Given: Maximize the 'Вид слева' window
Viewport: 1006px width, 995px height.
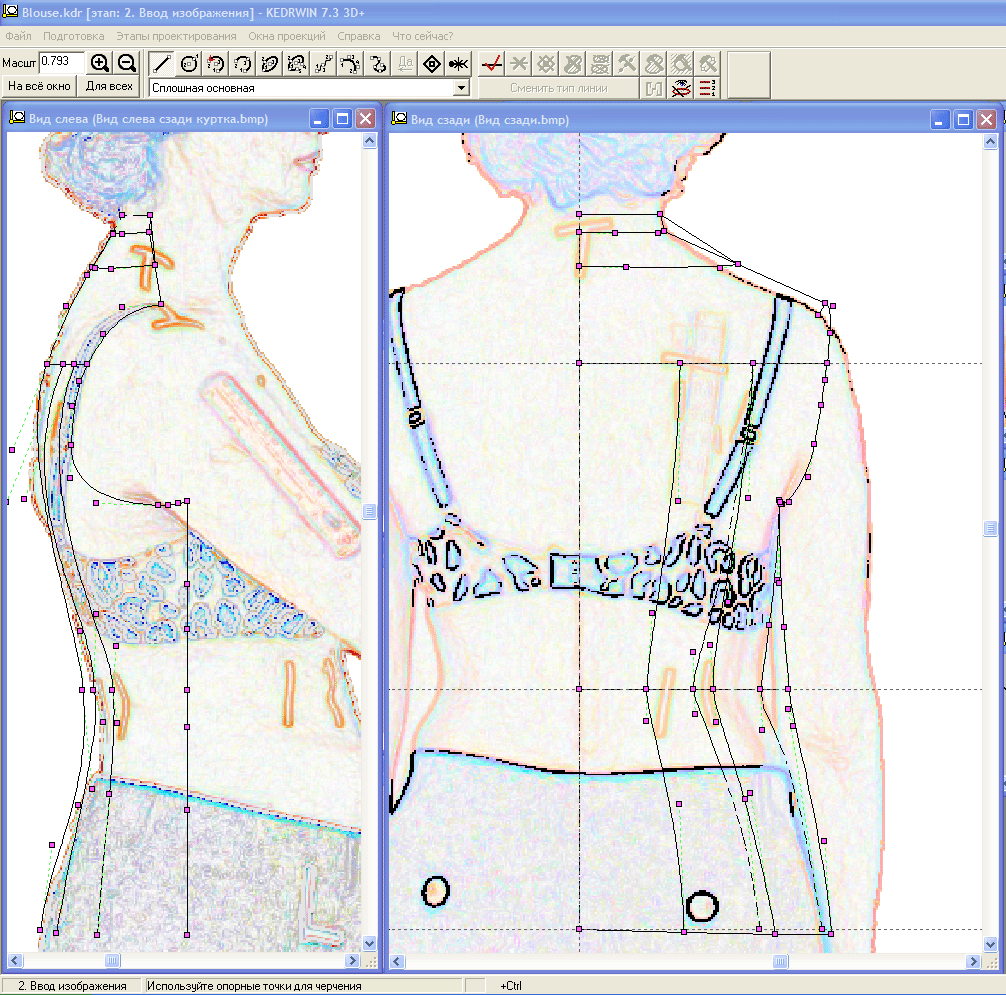Looking at the screenshot, I should (342, 119).
